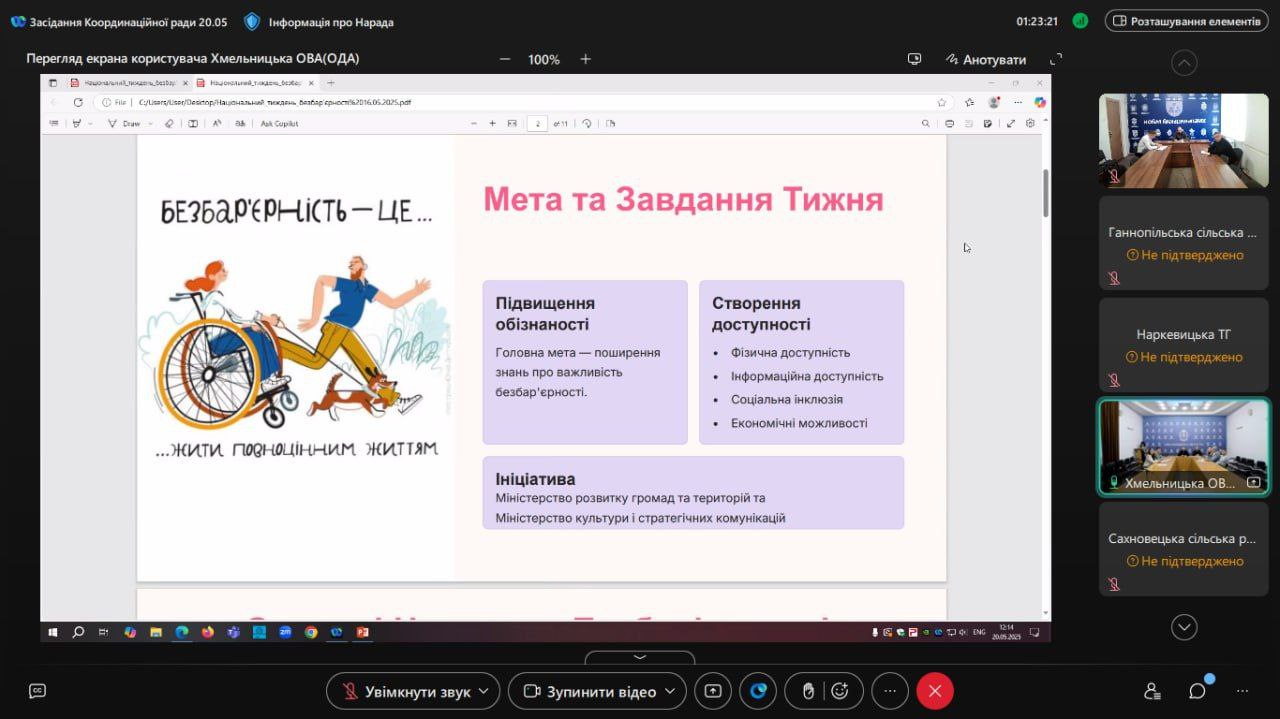The height and width of the screenshot is (719, 1280).
Task: Turn off camera with Зупинити відео
Action: 590,691
